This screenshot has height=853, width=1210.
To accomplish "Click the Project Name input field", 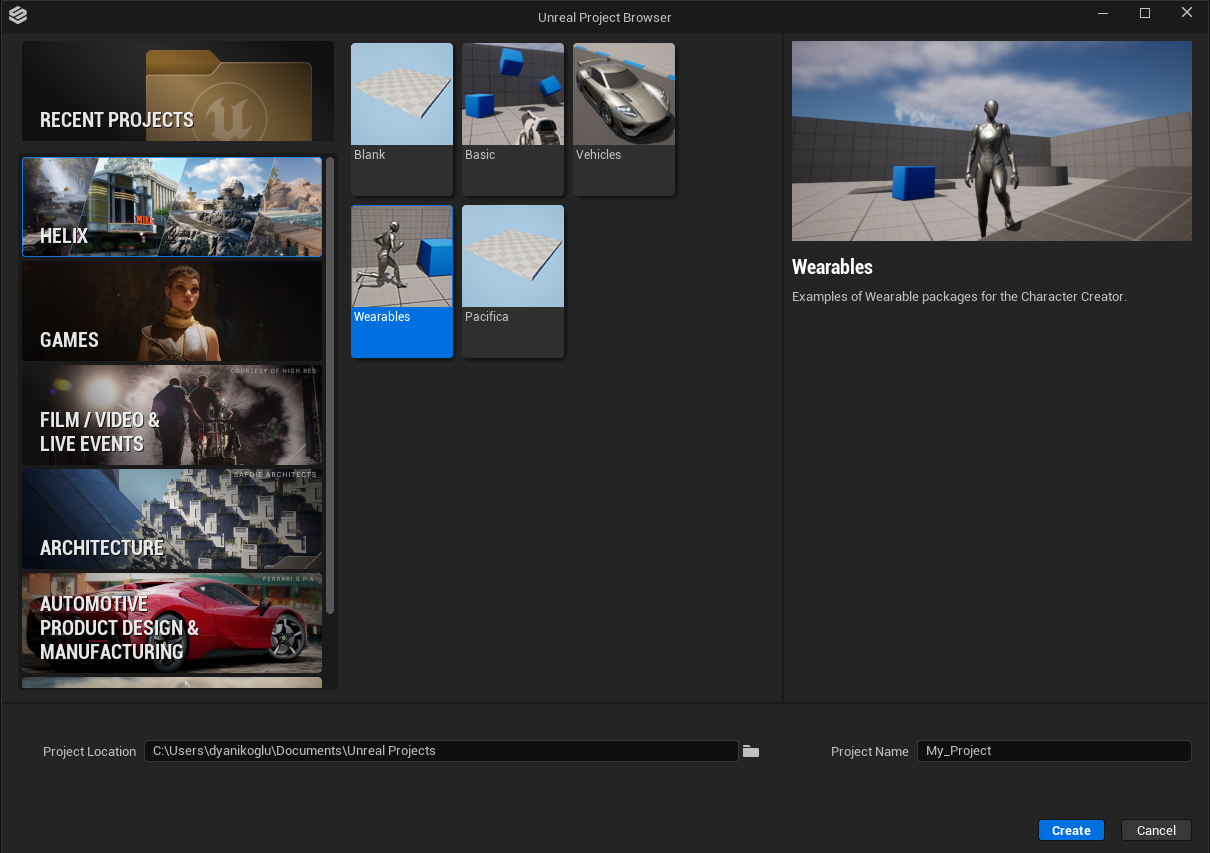I will tap(1054, 751).
